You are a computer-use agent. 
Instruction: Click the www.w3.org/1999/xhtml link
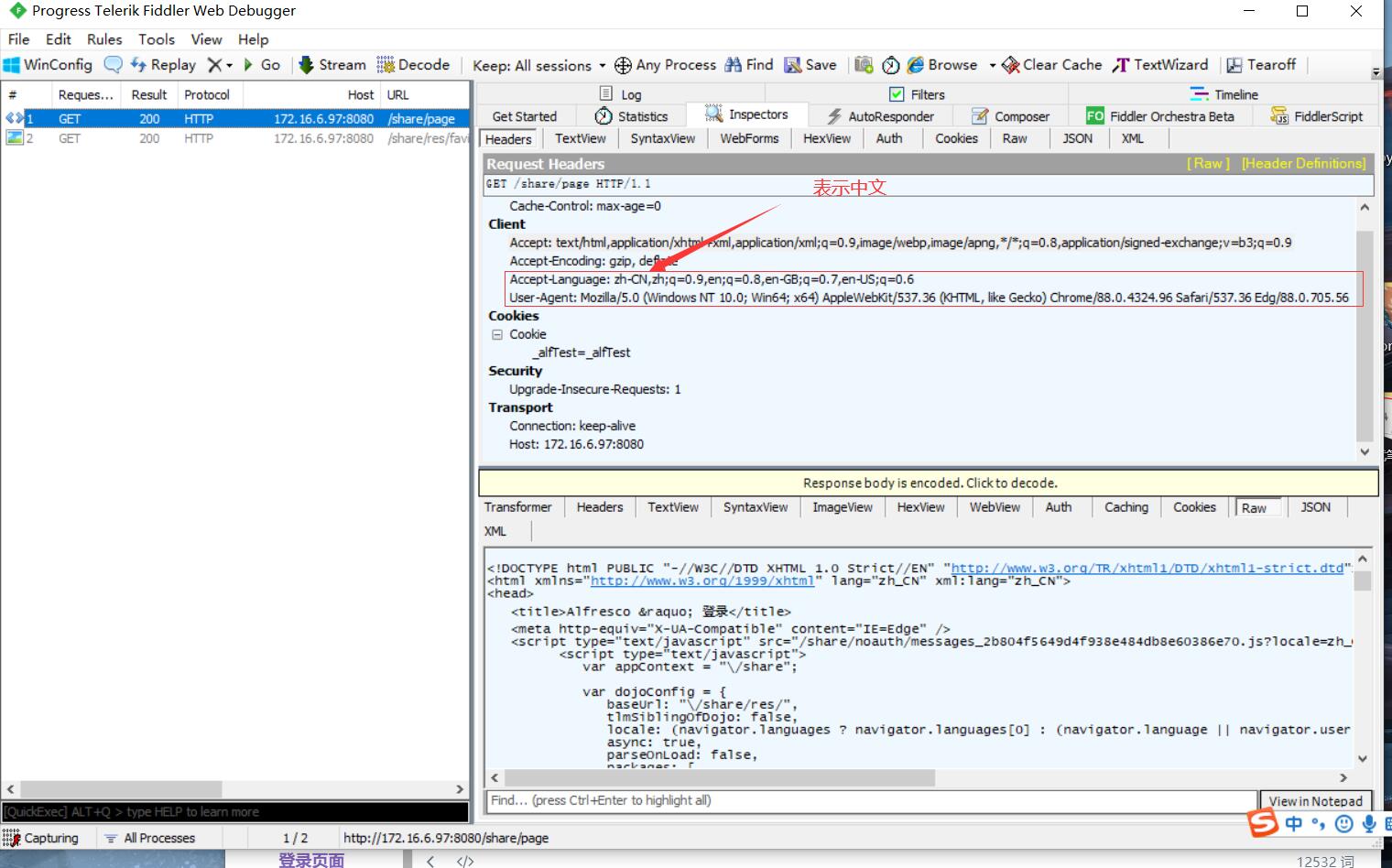point(702,580)
